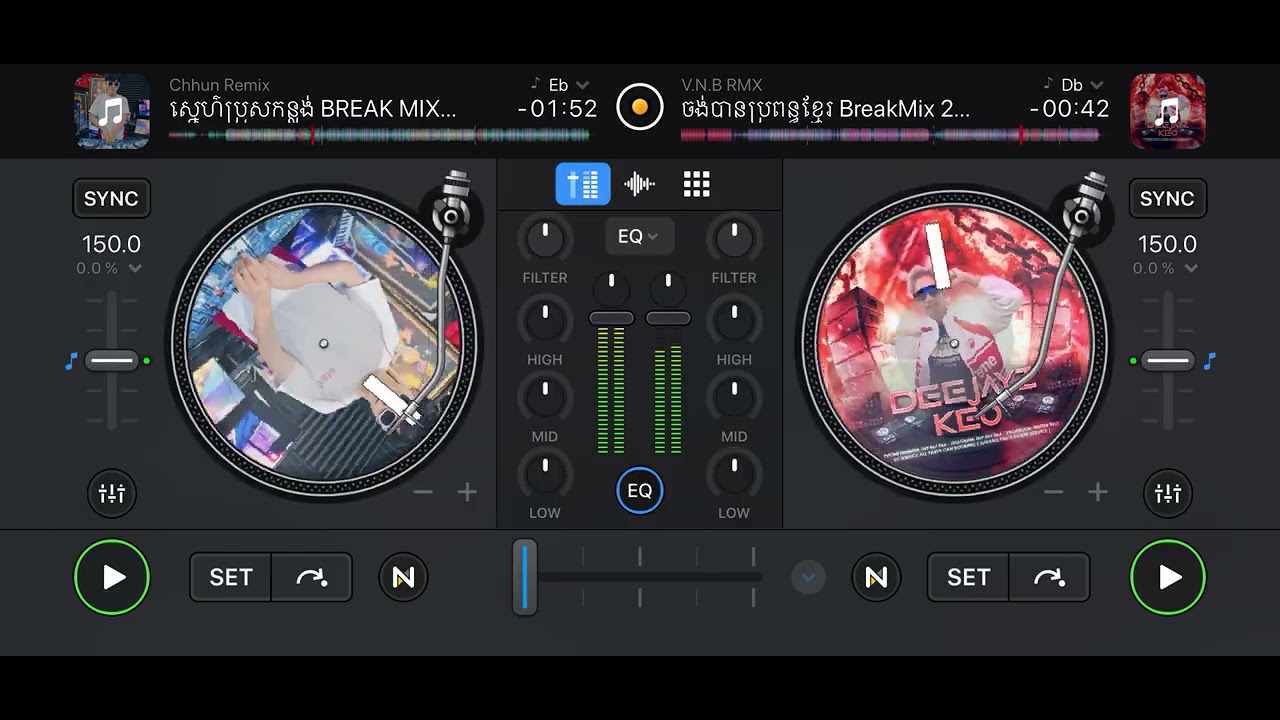Expand the crossfader options chevron
The height and width of the screenshot is (720, 1280).
pos(808,577)
